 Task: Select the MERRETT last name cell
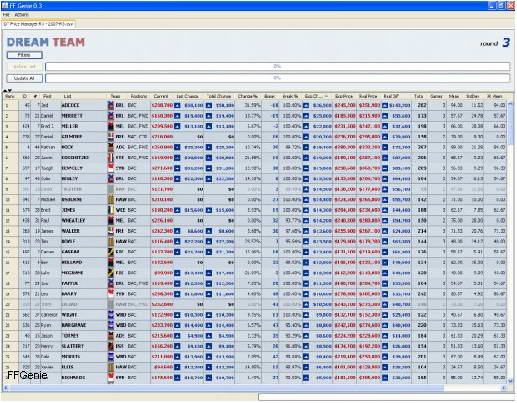pyautogui.click(x=84, y=116)
